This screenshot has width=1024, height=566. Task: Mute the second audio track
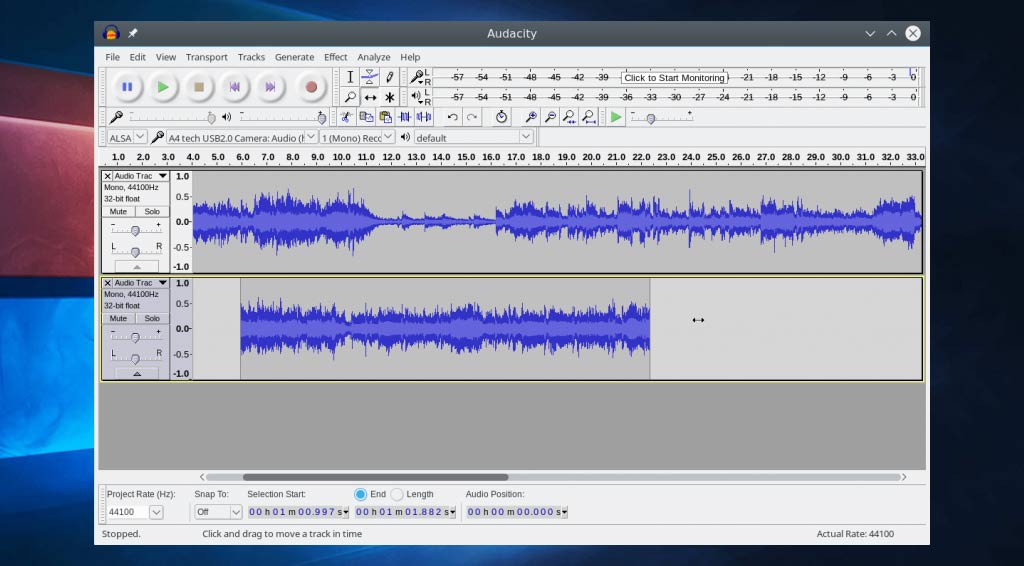[118, 319]
